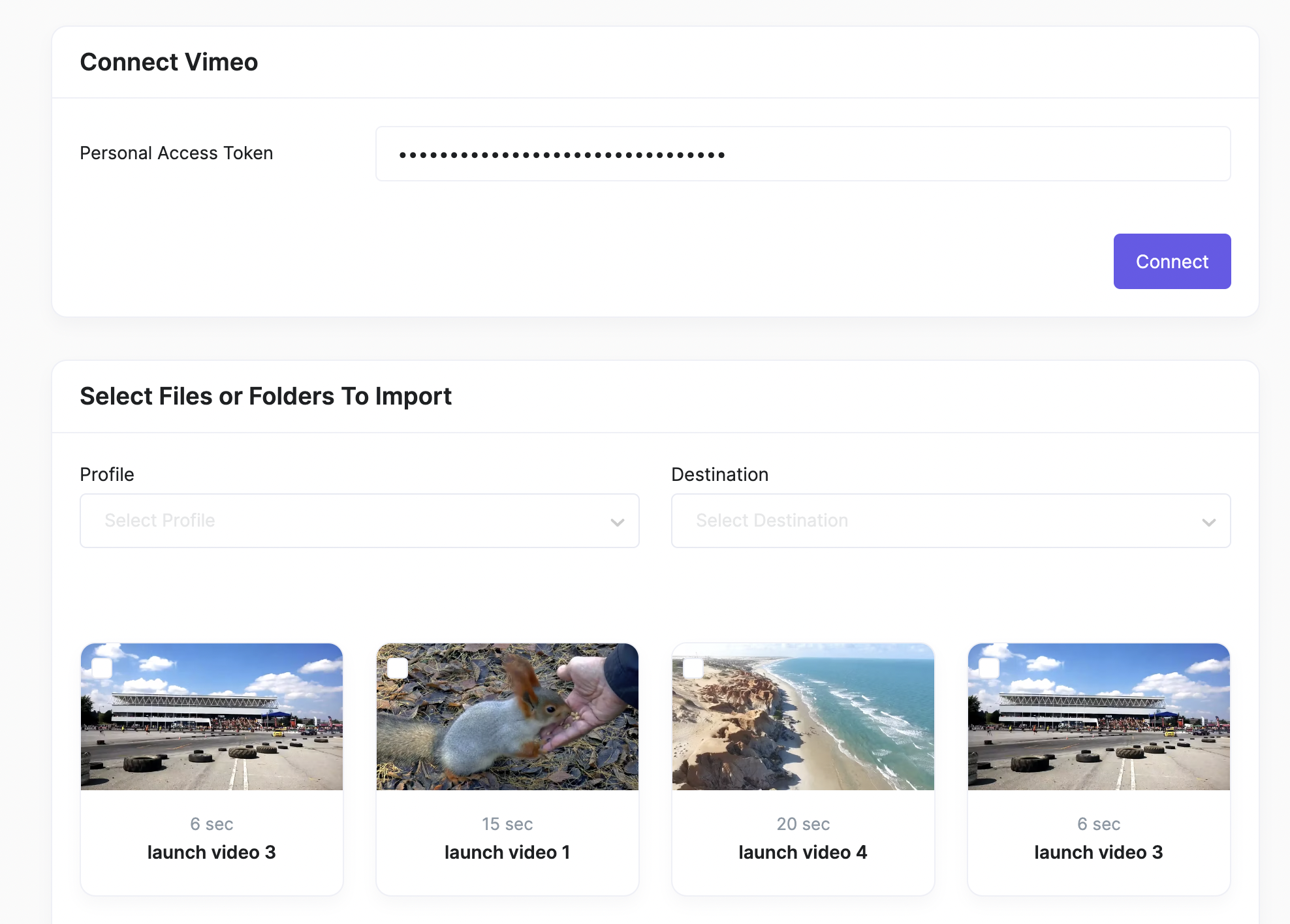Tick the checkbox on launch video 1

pos(398,668)
